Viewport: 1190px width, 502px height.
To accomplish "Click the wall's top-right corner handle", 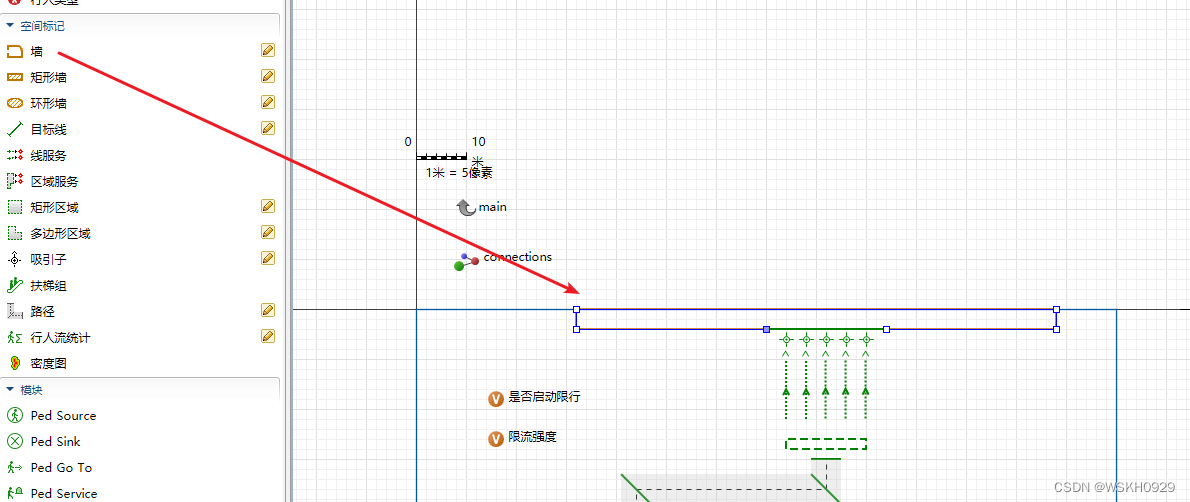I will tap(1056, 310).
